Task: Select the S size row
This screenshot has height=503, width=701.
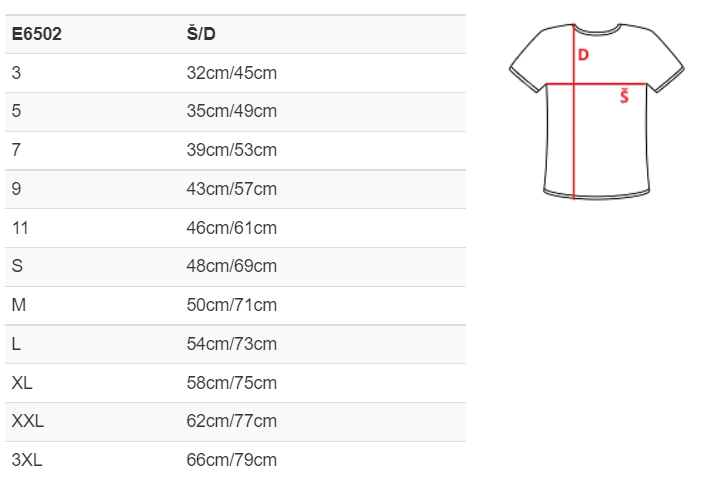Action: 235,267
